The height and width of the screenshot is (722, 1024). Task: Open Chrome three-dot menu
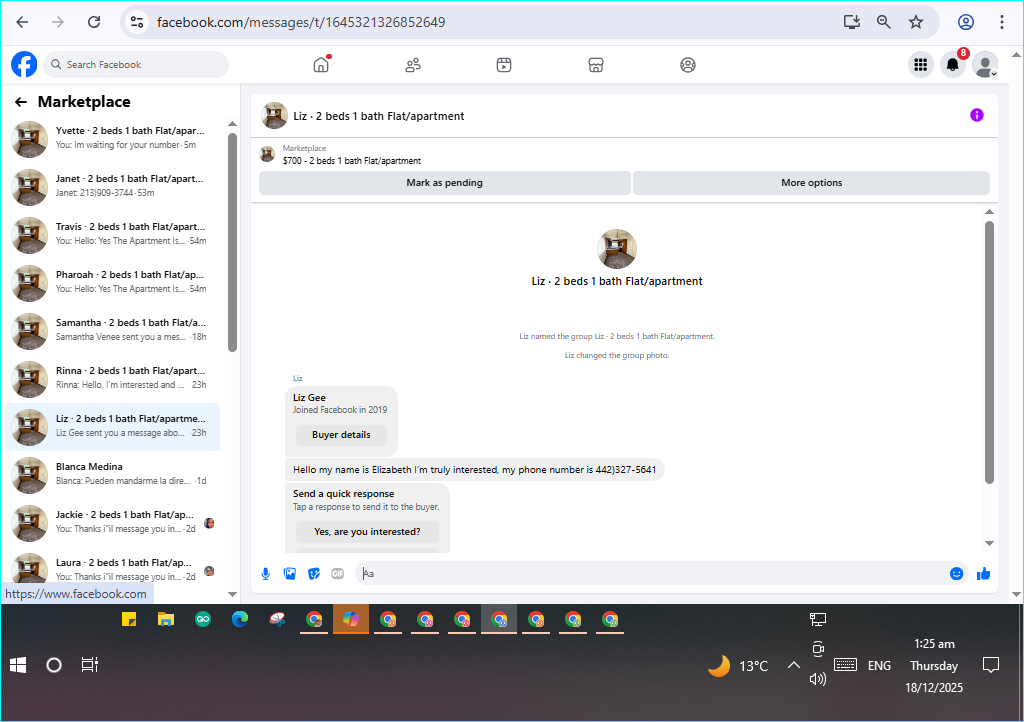[x=1002, y=22]
